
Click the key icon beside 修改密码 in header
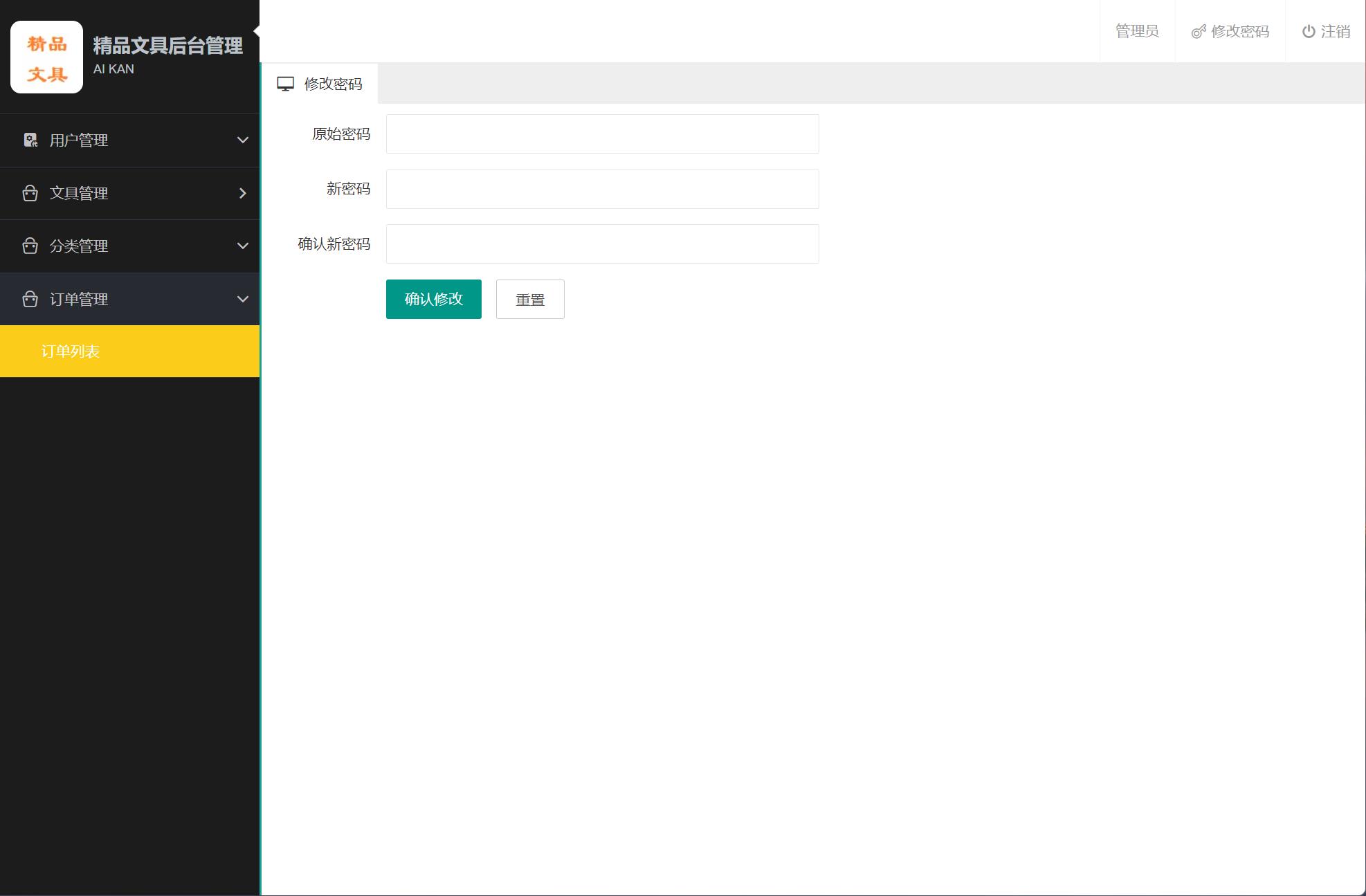coord(1197,32)
